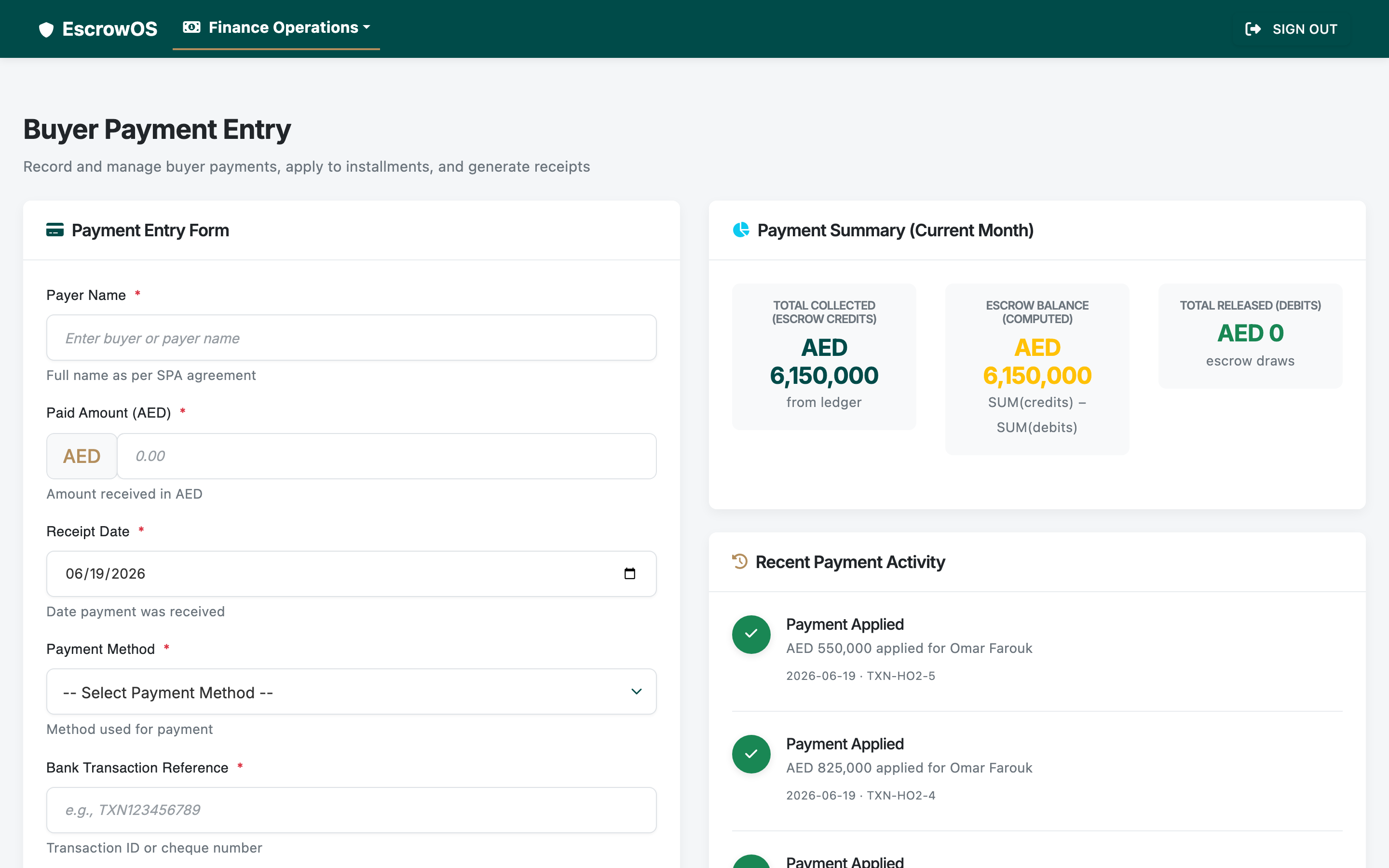Click the green check for TXN-HO2-5 payment
Screen dimensions: 1389x868
pos(751,634)
